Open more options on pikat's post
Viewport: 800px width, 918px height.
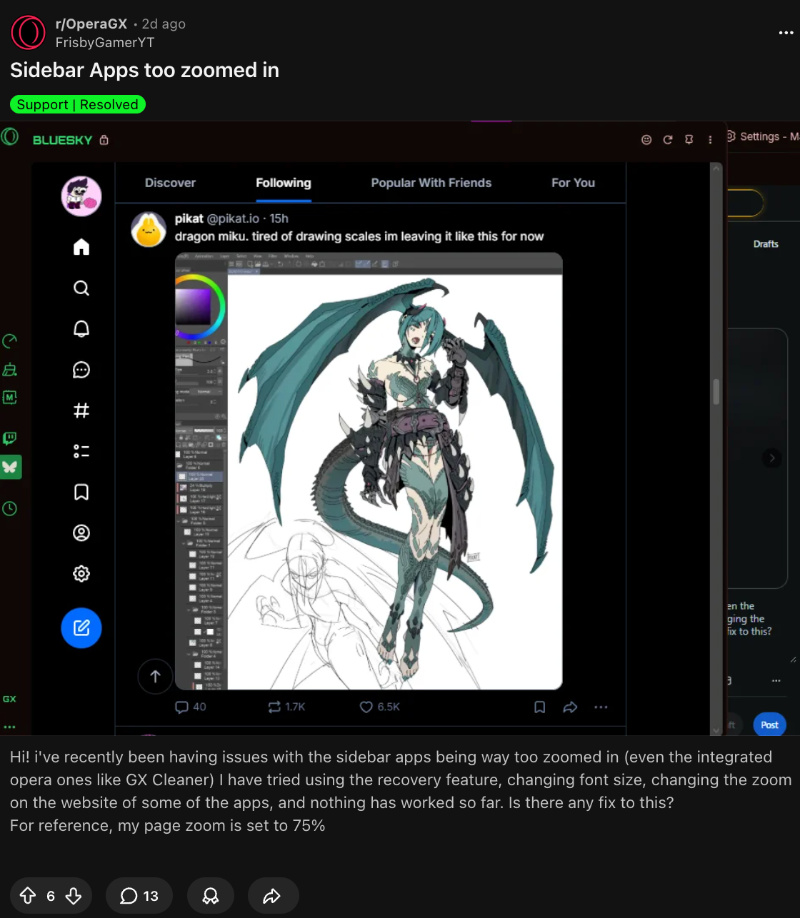tap(601, 707)
